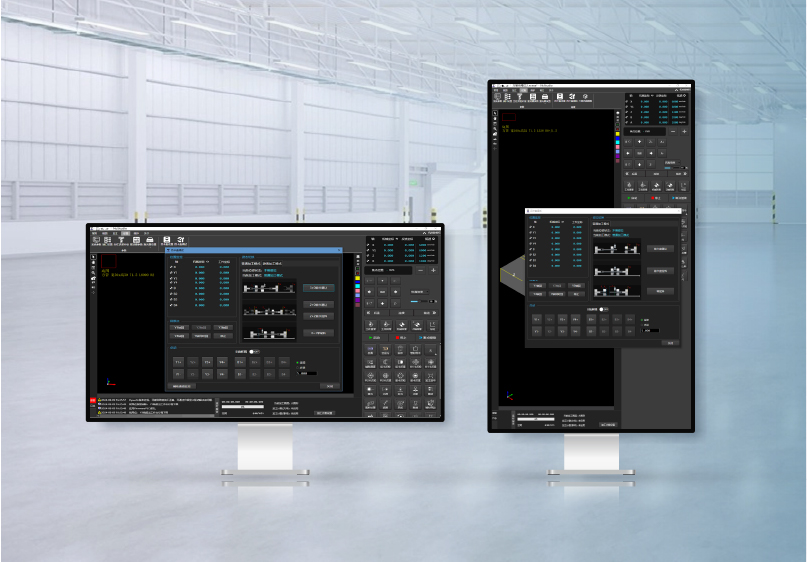Select the green-dot radio option in the landscape dialog

pyautogui.click(x=297, y=363)
